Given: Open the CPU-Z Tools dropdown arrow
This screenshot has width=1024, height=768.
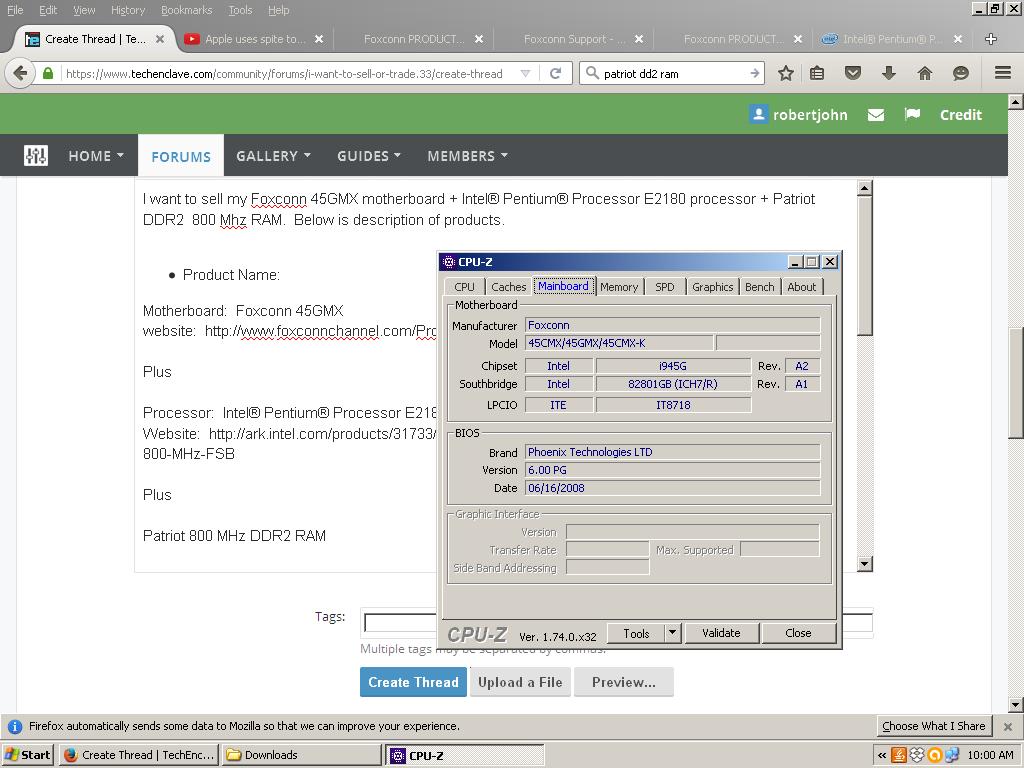Looking at the screenshot, I should [x=673, y=633].
